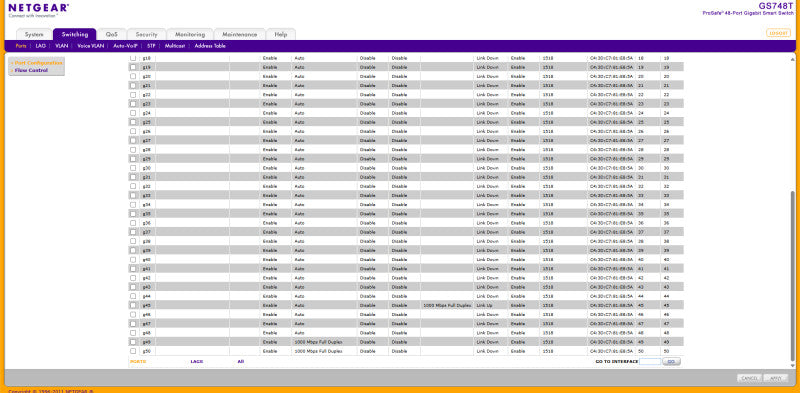Click the Logout button
This screenshot has height=393, width=800.
[x=778, y=33]
